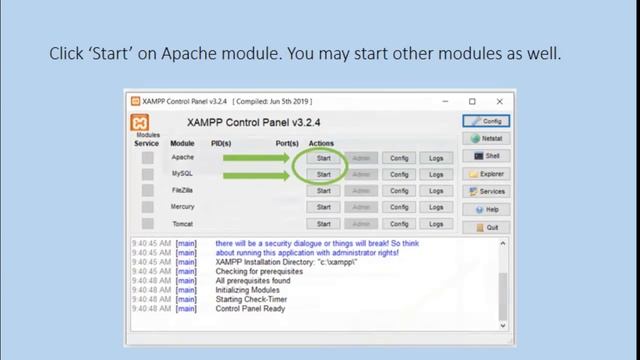The width and height of the screenshot is (640, 360).
Task: Click the XAMPP orange logo icon
Action: tap(140, 122)
